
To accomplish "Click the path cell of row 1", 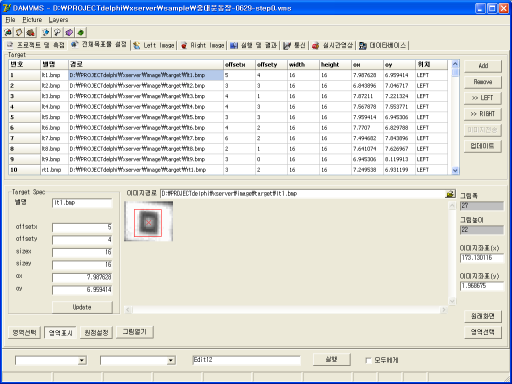I will [x=146, y=75].
